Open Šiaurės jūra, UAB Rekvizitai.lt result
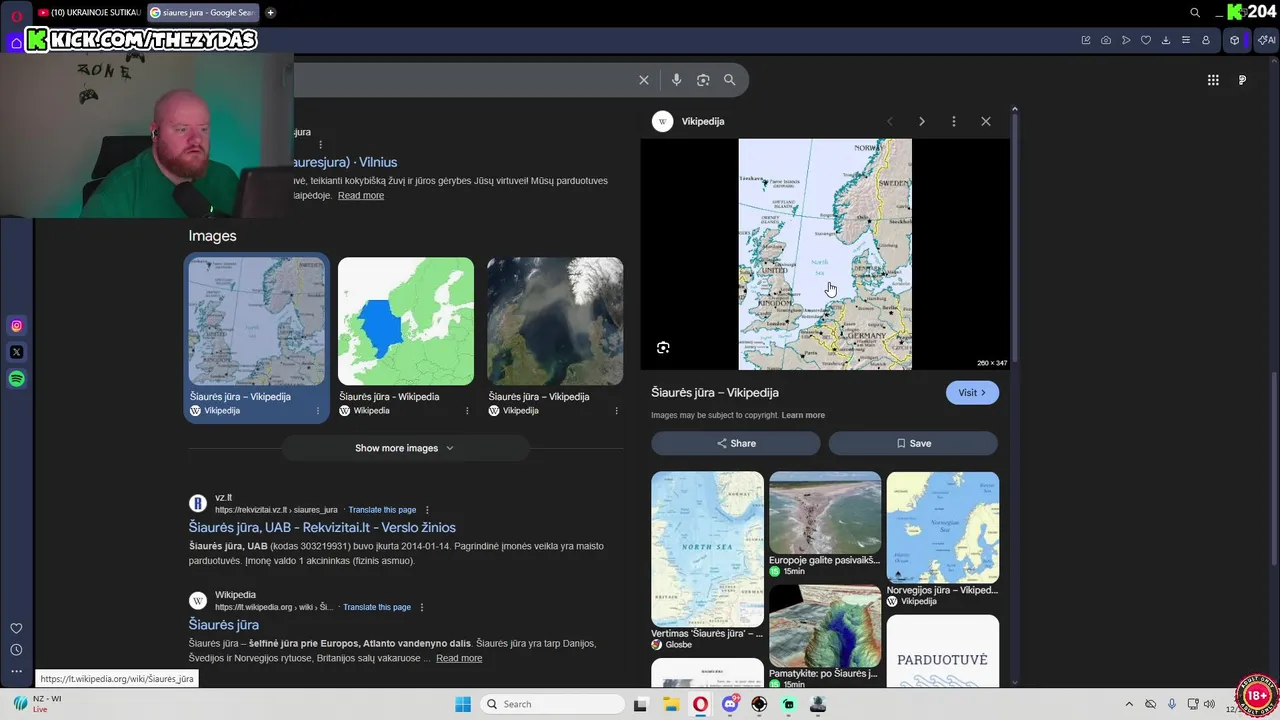Viewport: 1280px width, 720px height. coord(322,528)
